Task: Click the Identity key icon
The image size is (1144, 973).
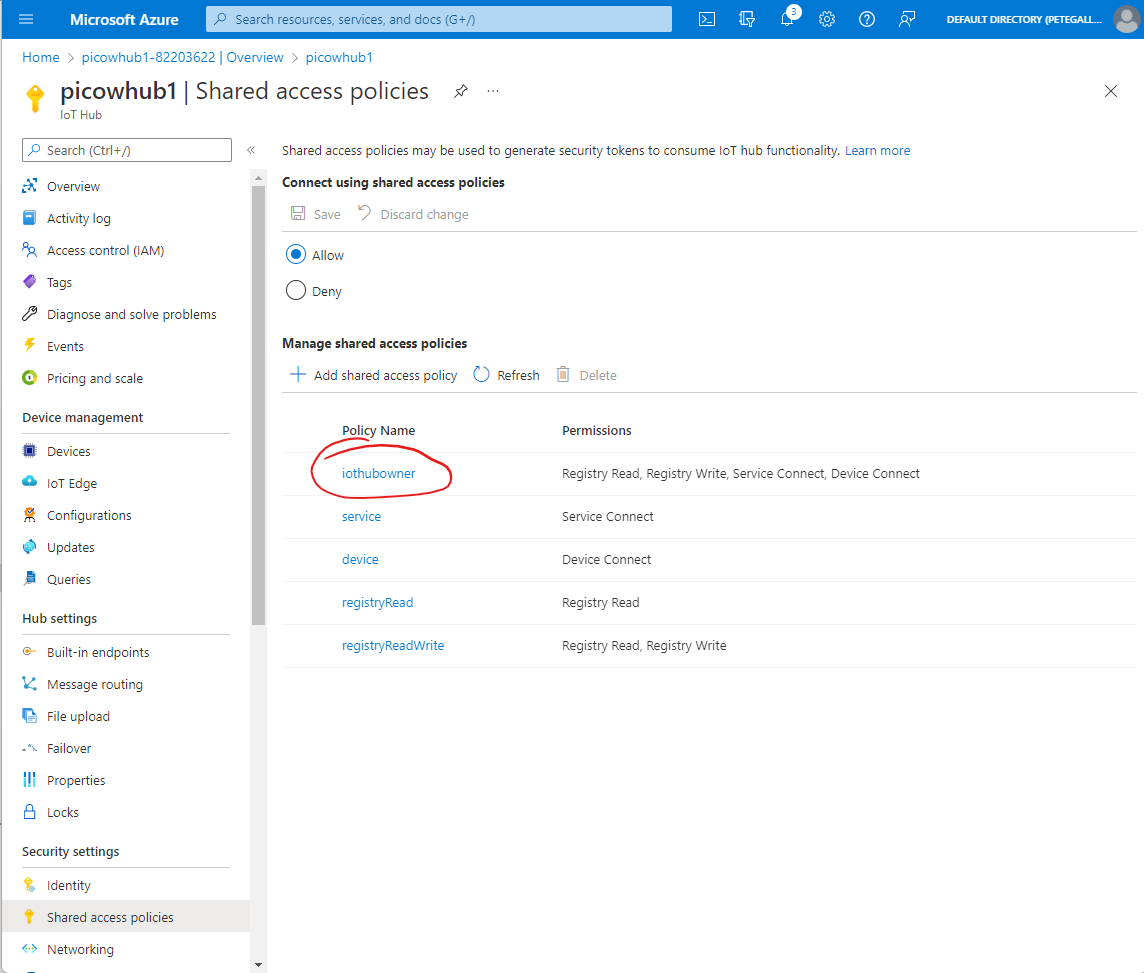Action: point(29,885)
